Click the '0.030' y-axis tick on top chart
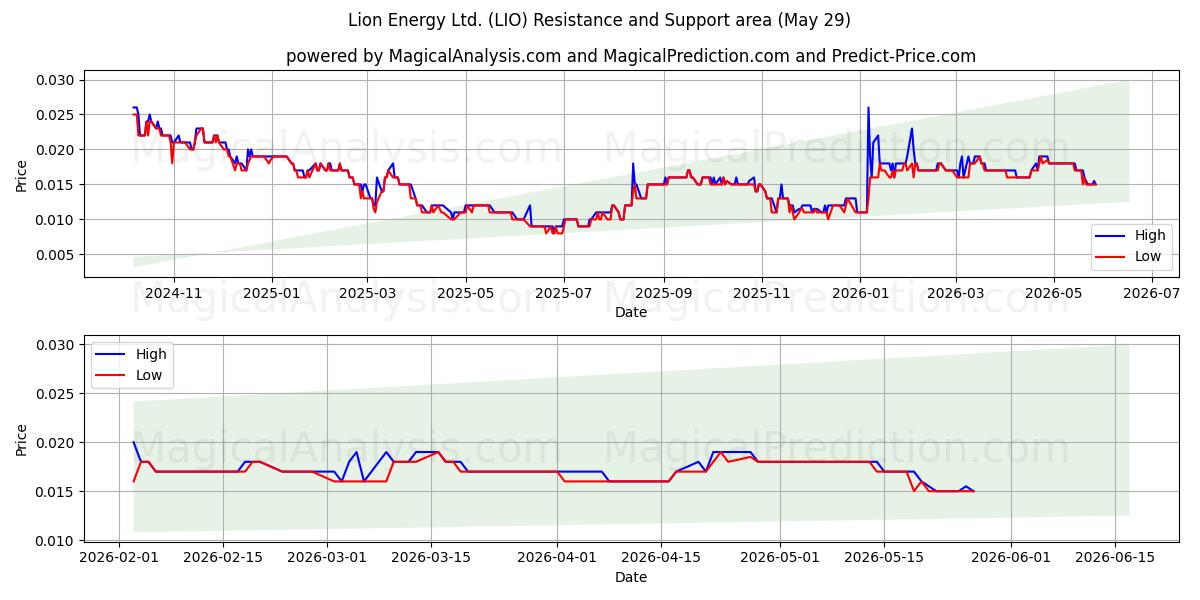 pyautogui.click(x=56, y=80)
